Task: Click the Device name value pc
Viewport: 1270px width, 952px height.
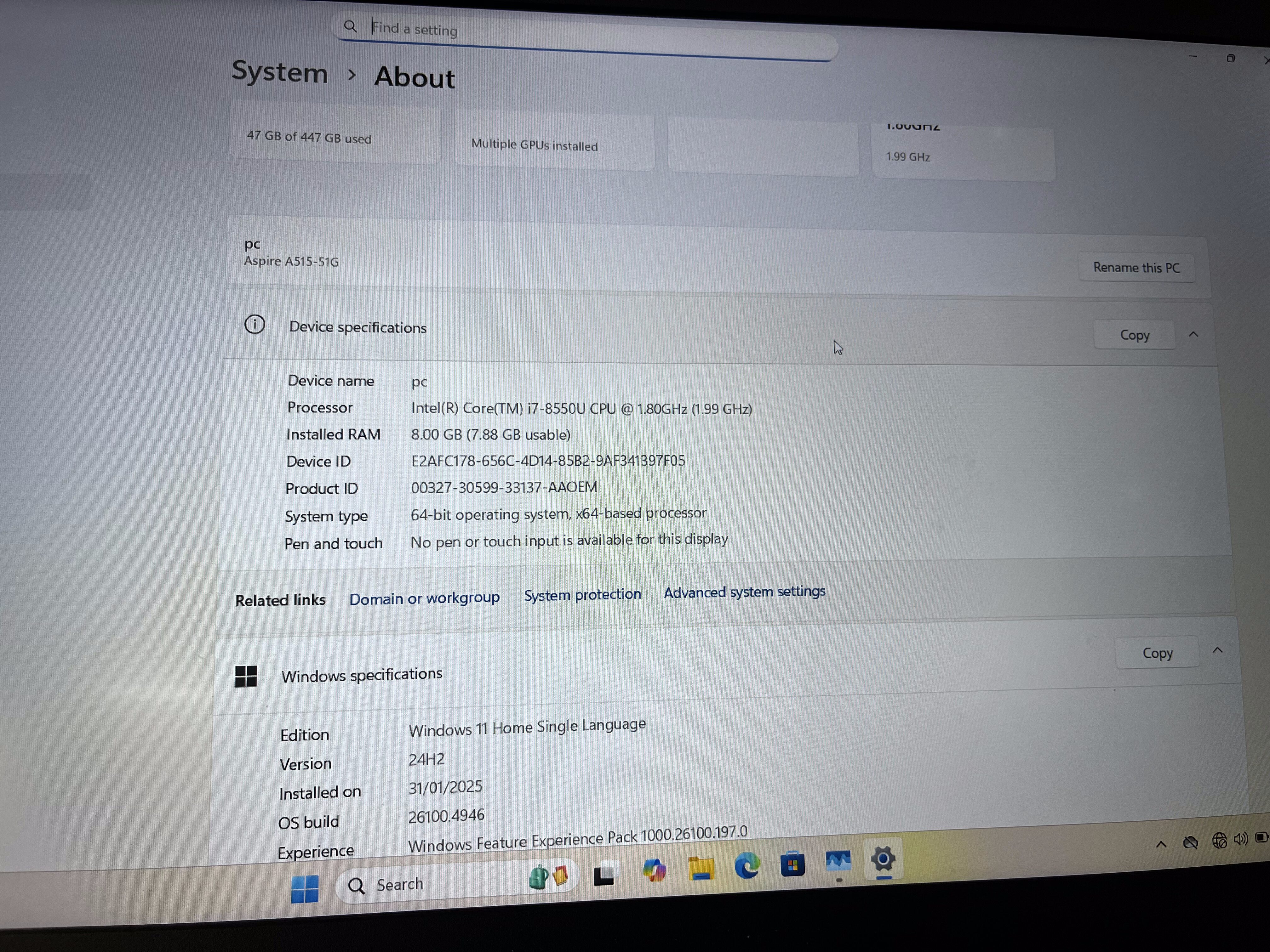Action: pos(420,382)
